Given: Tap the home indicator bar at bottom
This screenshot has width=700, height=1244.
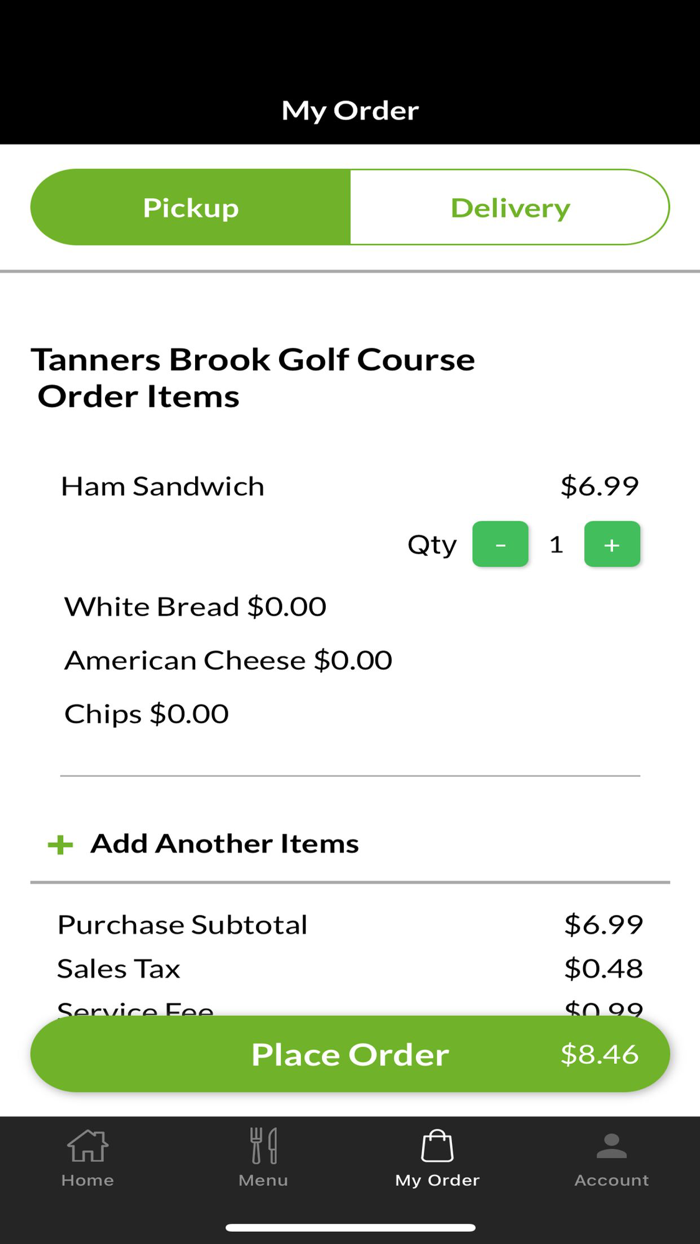Looking at the screenshot, I should tap(350, 1226).
